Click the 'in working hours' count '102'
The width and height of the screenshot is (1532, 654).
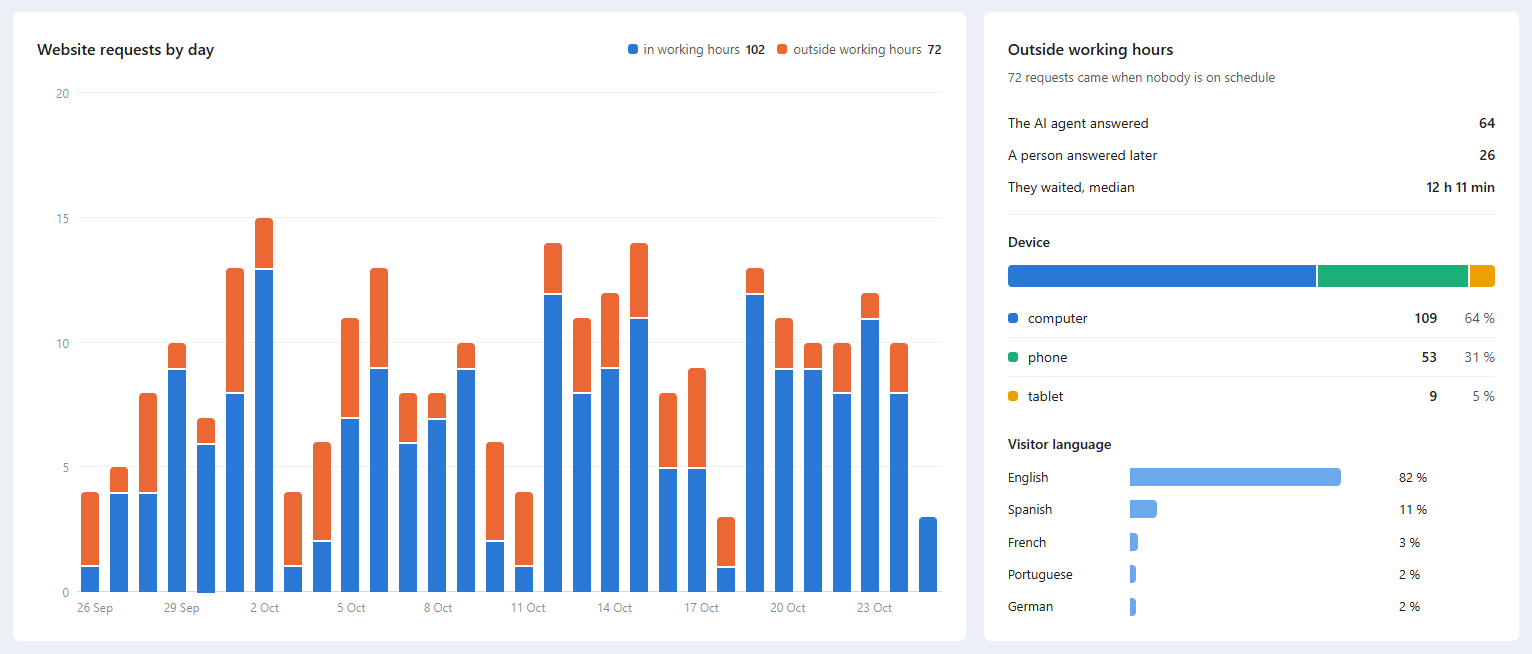click(755, 49)
